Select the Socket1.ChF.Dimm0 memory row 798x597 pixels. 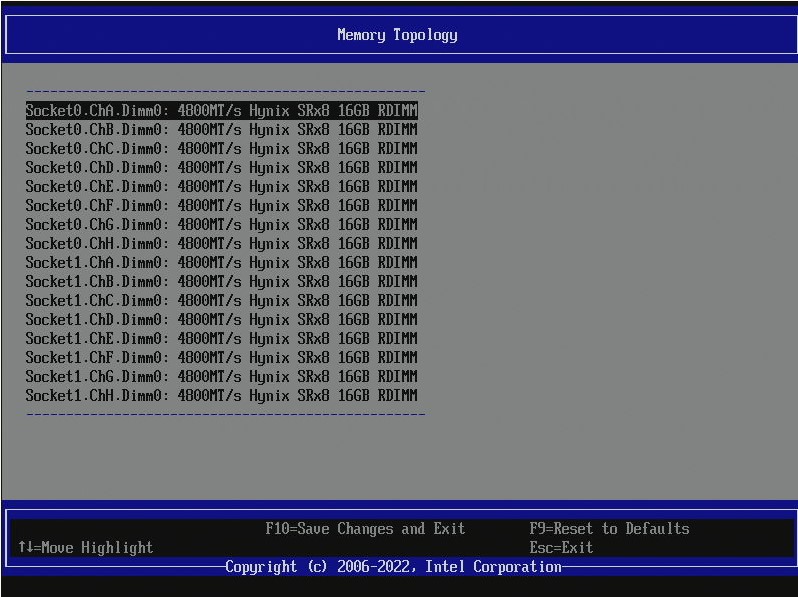point(221,358)
